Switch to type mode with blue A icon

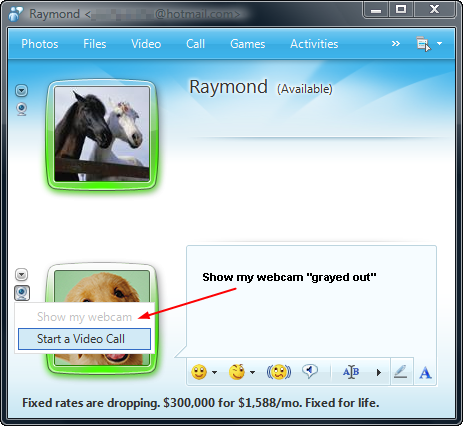(425, 372)
